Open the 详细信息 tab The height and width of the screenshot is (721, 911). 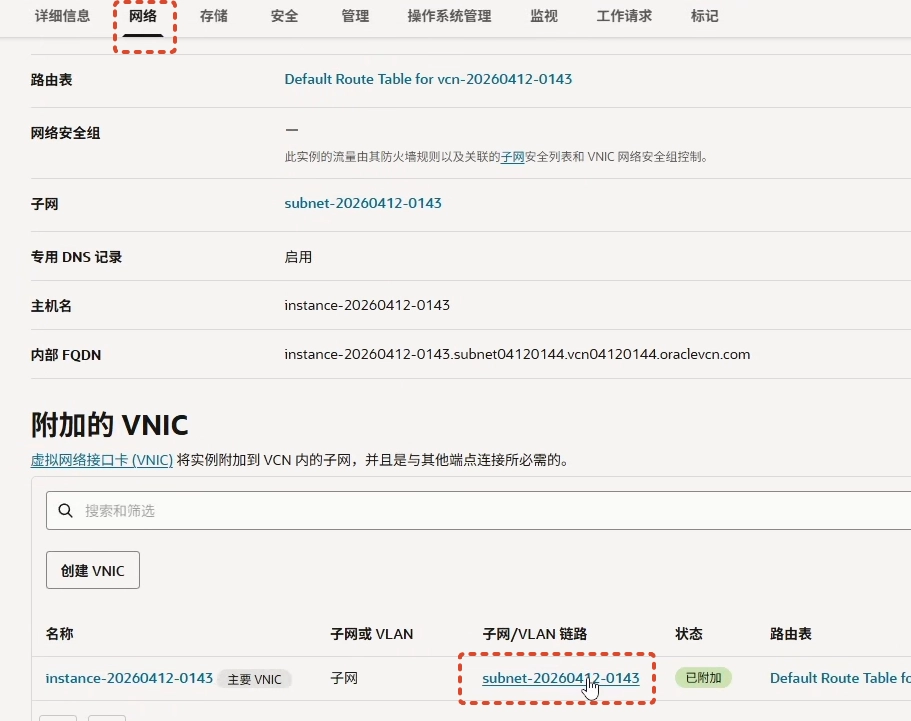coord(62,16)
